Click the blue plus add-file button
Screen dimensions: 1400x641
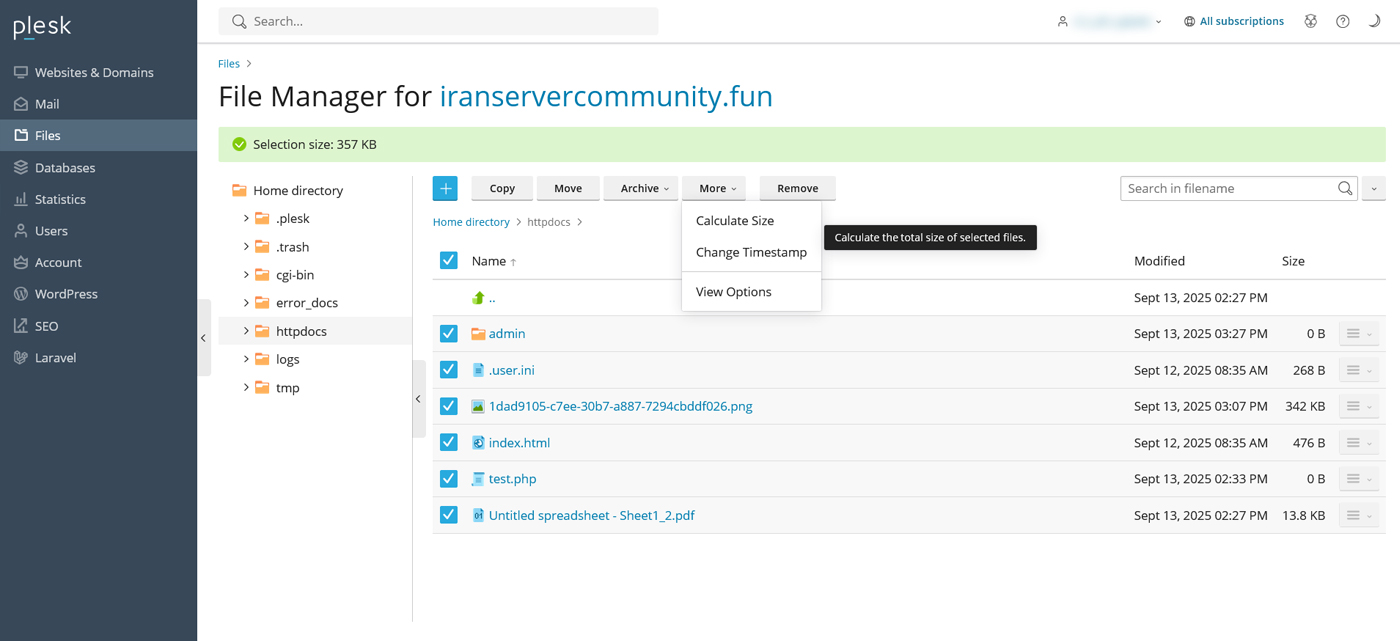[445, 188]
